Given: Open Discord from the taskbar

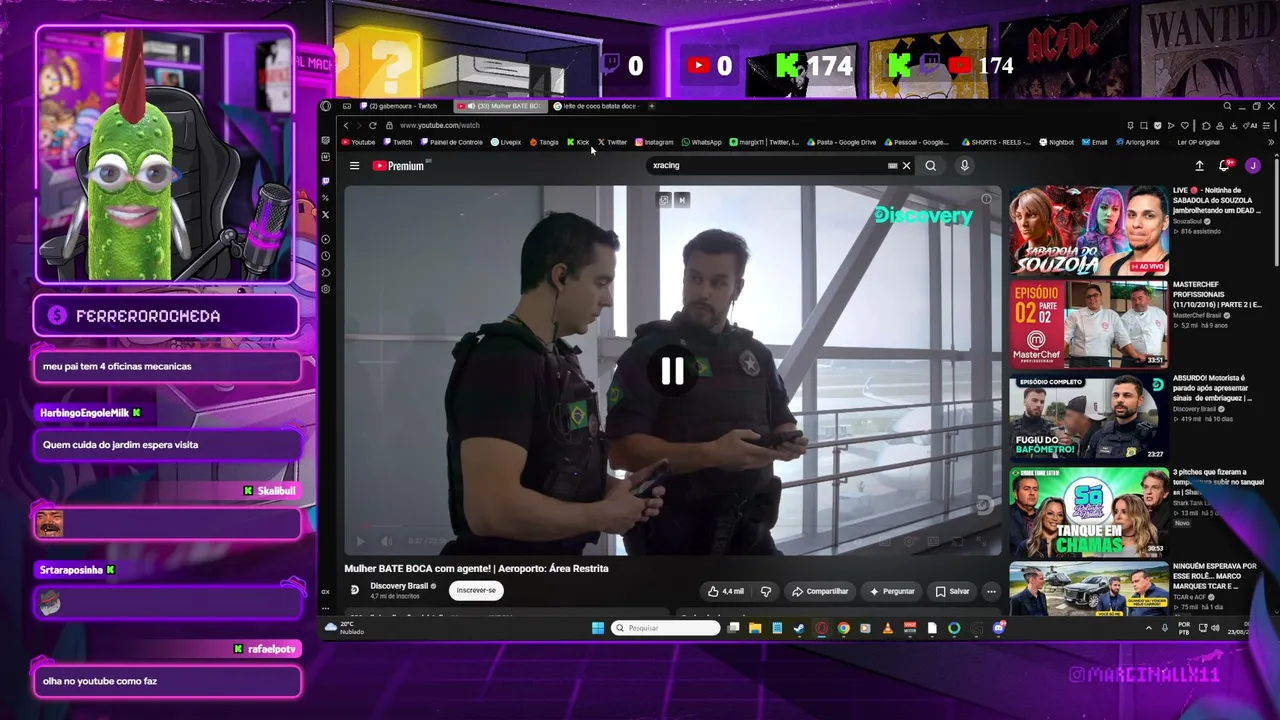Looking at the screenshot, I should [999, 628].
